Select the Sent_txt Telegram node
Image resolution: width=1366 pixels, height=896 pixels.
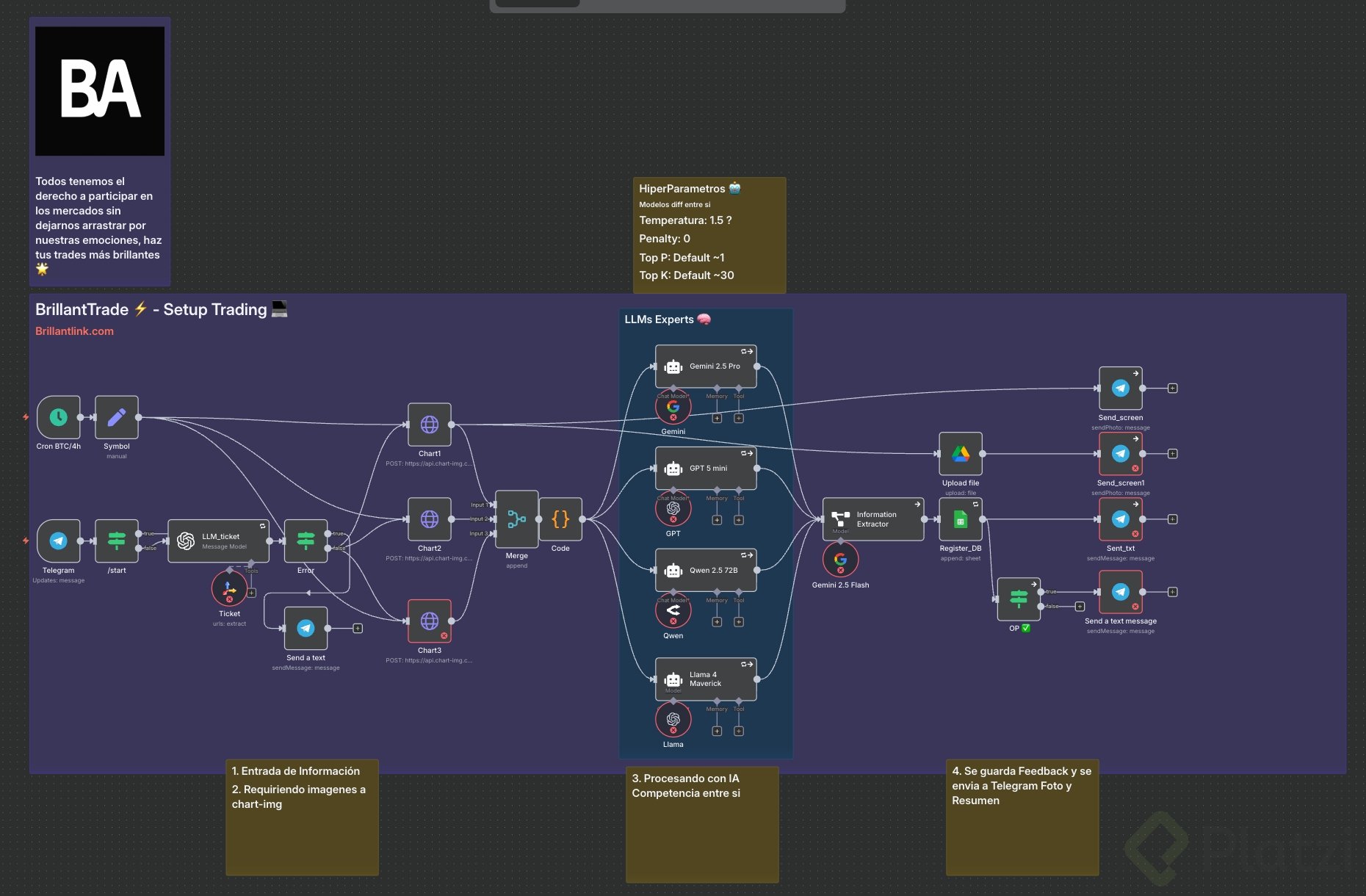coord(1121,519)
